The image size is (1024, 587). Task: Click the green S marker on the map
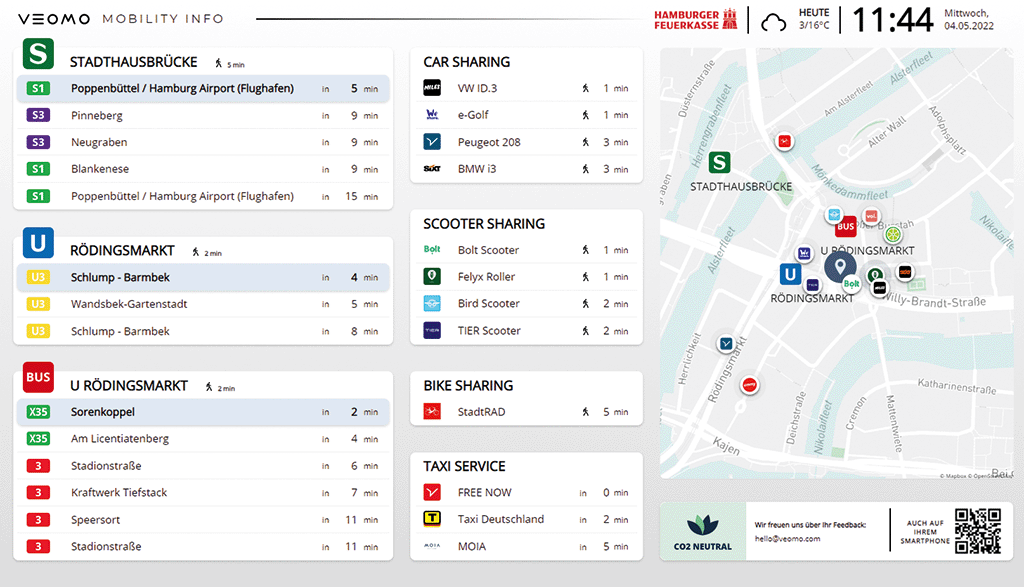coord(719,162)
